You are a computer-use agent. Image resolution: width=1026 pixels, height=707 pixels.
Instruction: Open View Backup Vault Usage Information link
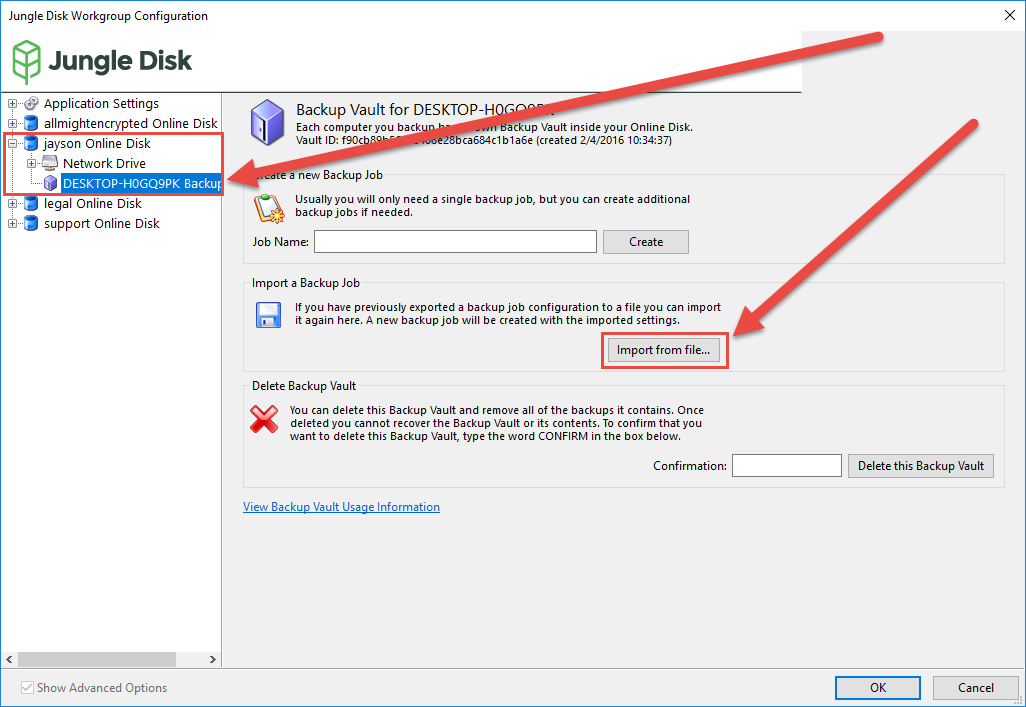click(342, 507)
